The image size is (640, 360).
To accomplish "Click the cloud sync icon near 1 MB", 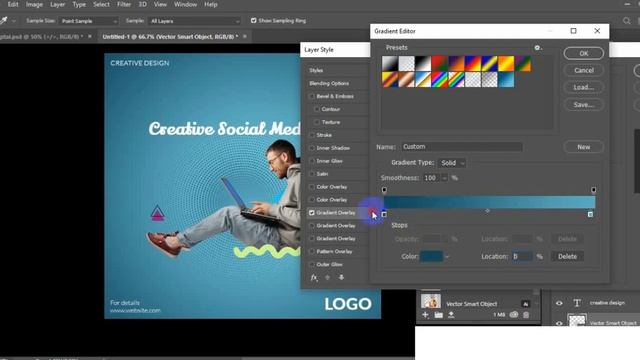I will tap(514, 315).
